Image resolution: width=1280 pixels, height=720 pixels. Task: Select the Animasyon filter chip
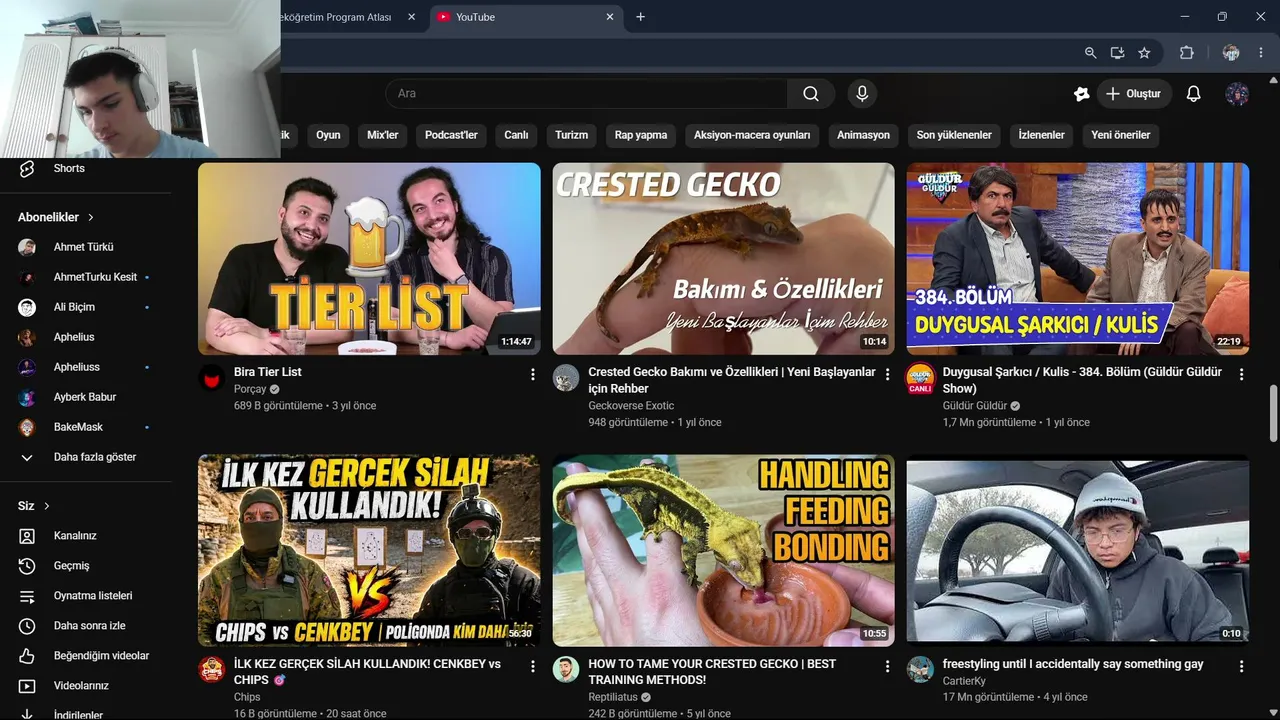pos(863,135)
